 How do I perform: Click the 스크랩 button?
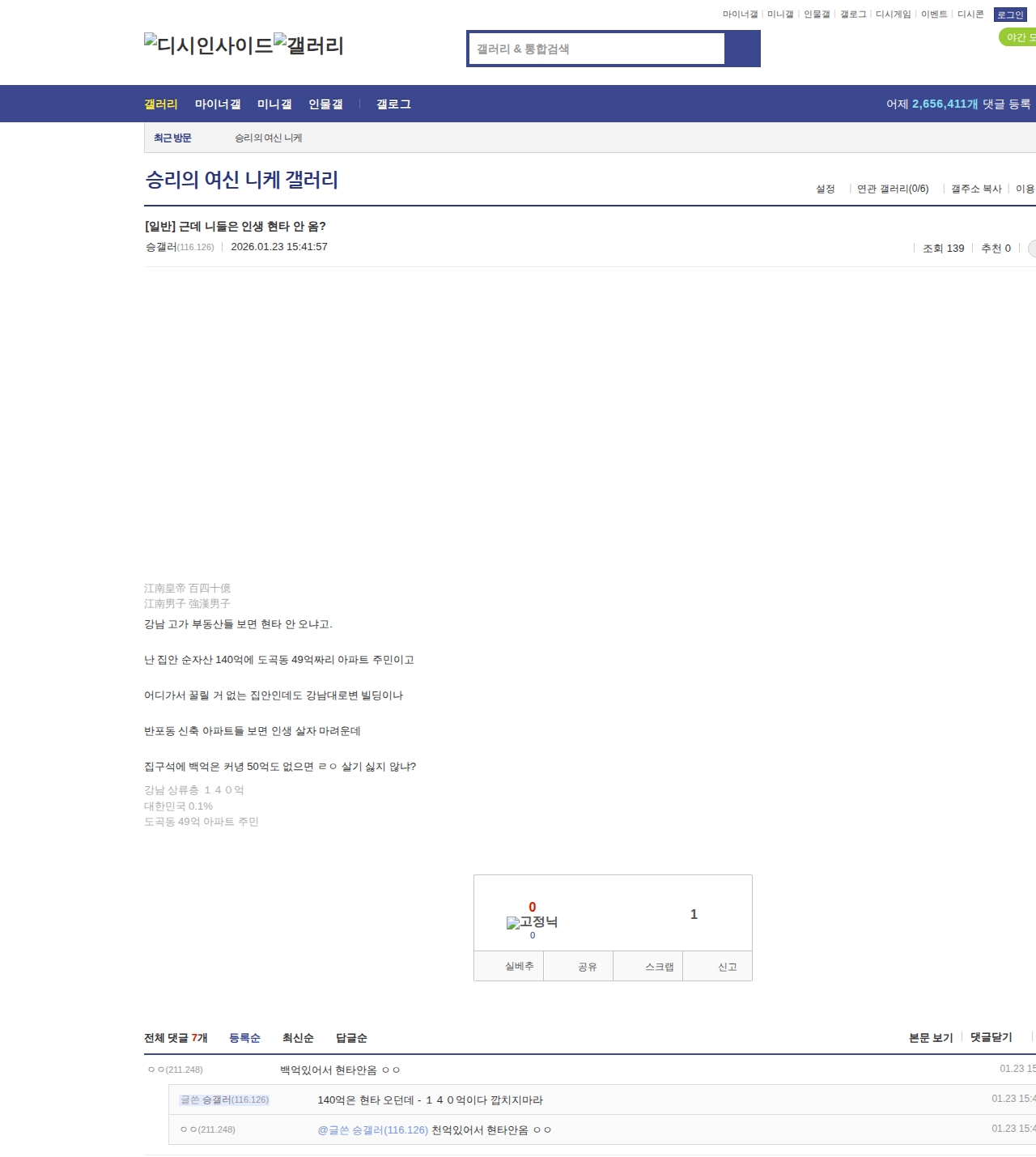[648, 966]
